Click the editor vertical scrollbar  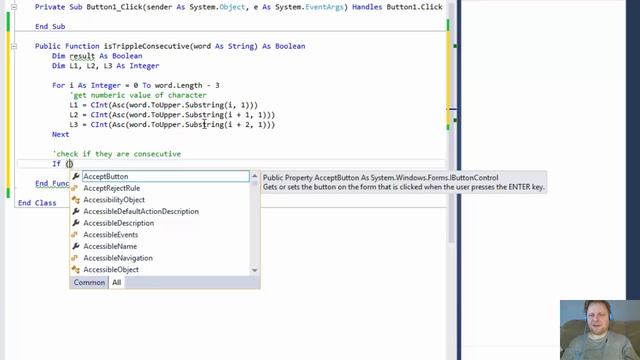point(451,122)
